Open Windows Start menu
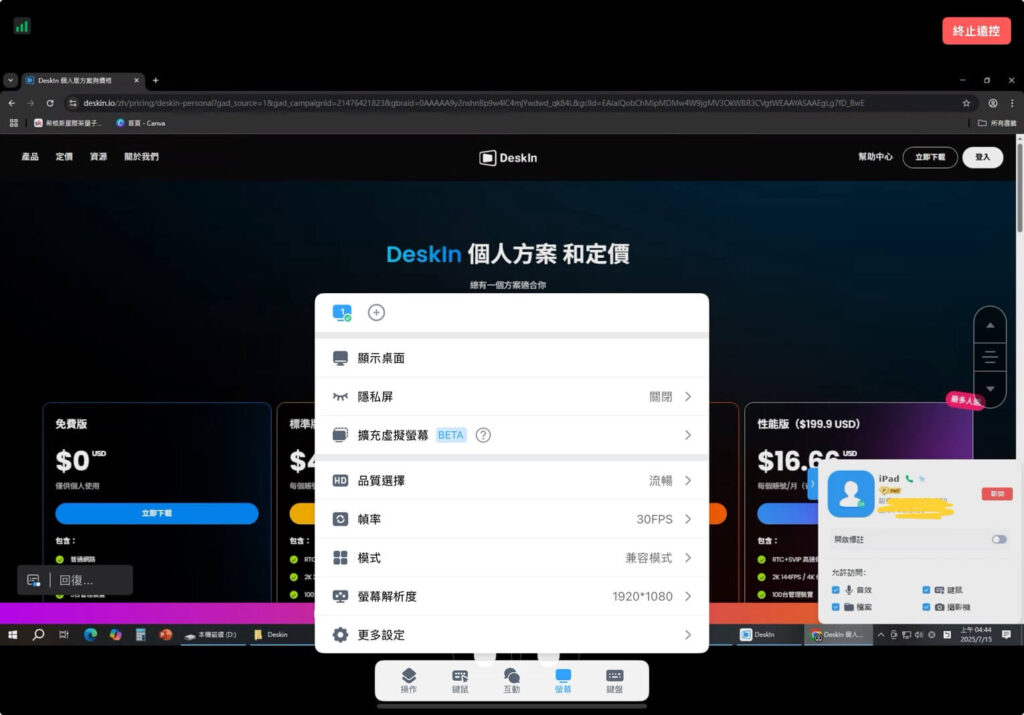Viewport: 1024px width, 715px height. (x=12, y=635)
